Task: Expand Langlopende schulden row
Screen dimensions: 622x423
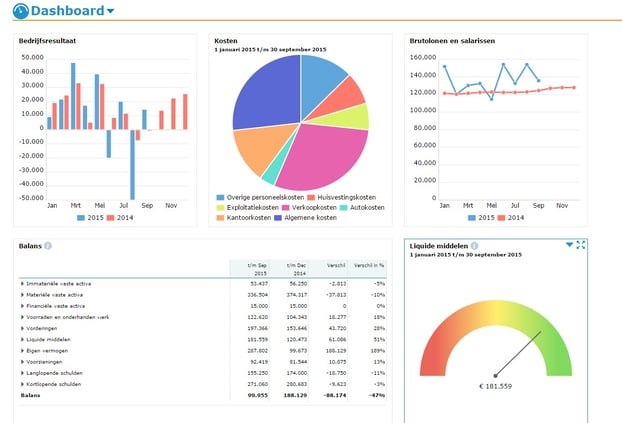Action: tap(22, 373)
